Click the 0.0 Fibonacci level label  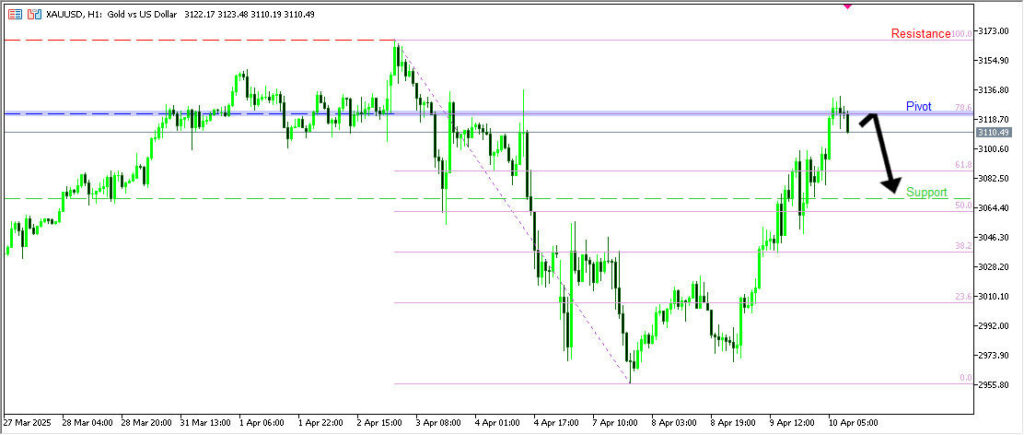pos(965,378)
